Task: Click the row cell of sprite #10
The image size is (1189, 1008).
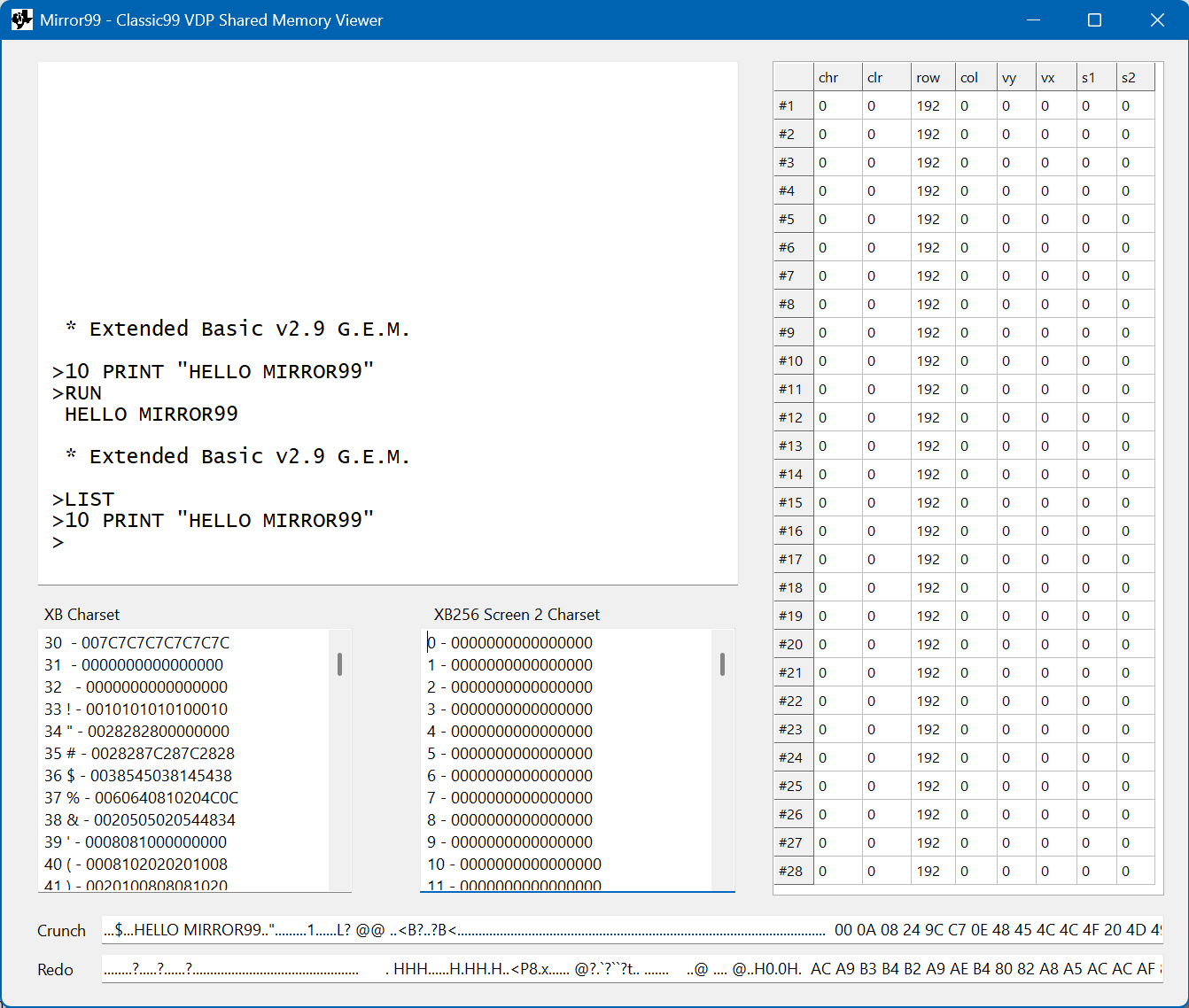Action: coord(933,361)
